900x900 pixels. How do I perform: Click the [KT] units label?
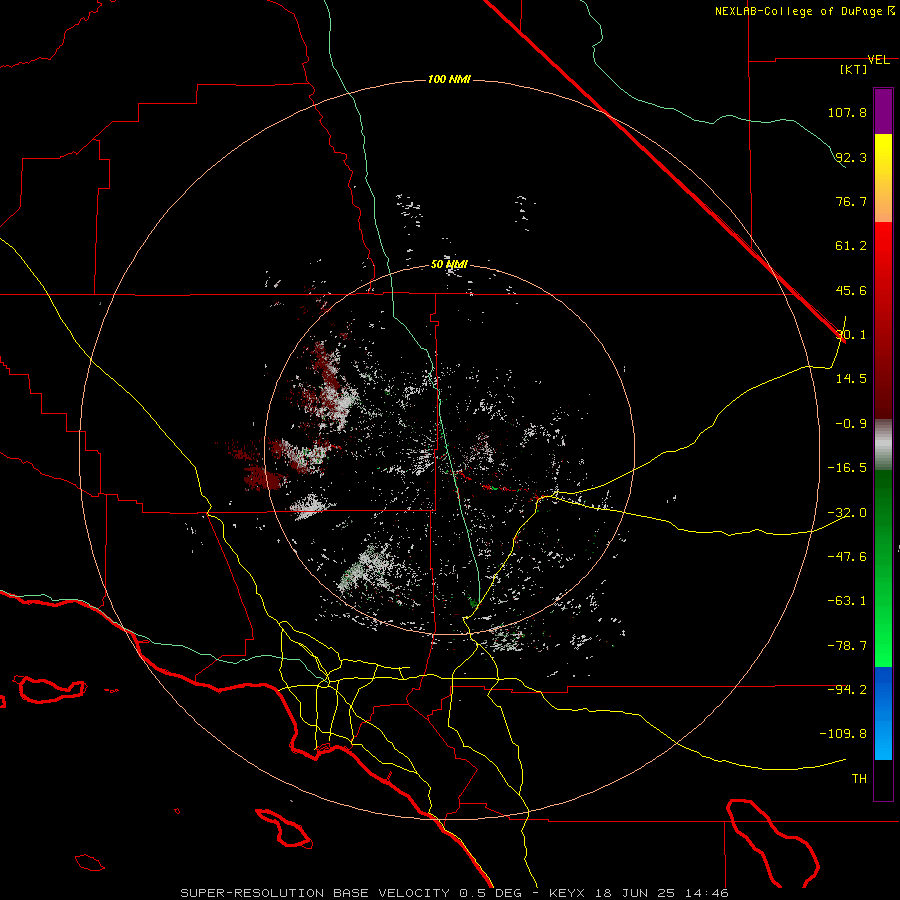tap(854, 69)
